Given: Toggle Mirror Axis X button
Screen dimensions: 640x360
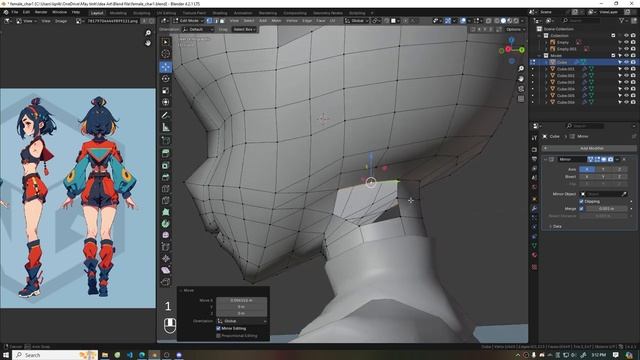Looking at the screenshot, I should click(x=587, y=169).
